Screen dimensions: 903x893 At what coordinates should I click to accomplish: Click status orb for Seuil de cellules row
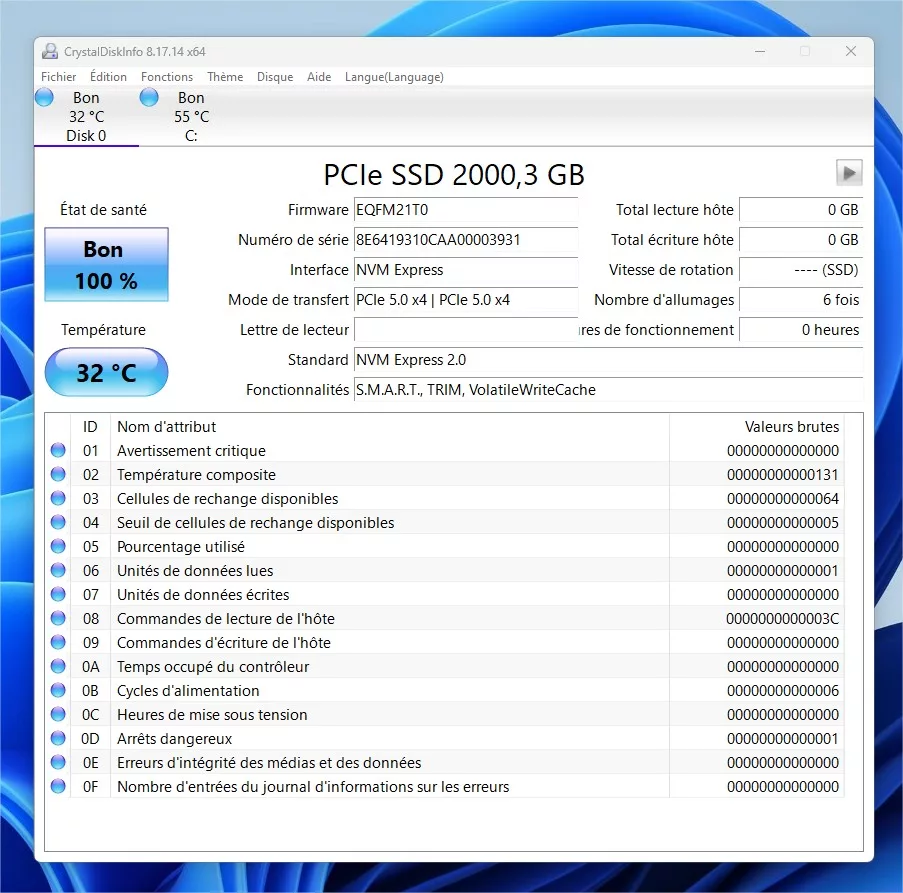click(58, 522)
